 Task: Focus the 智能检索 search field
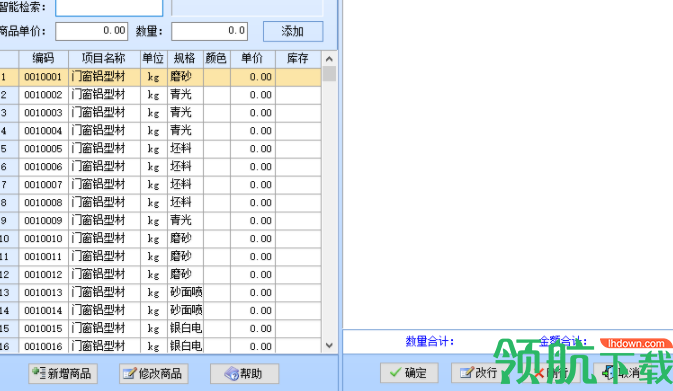coord(109,7)
